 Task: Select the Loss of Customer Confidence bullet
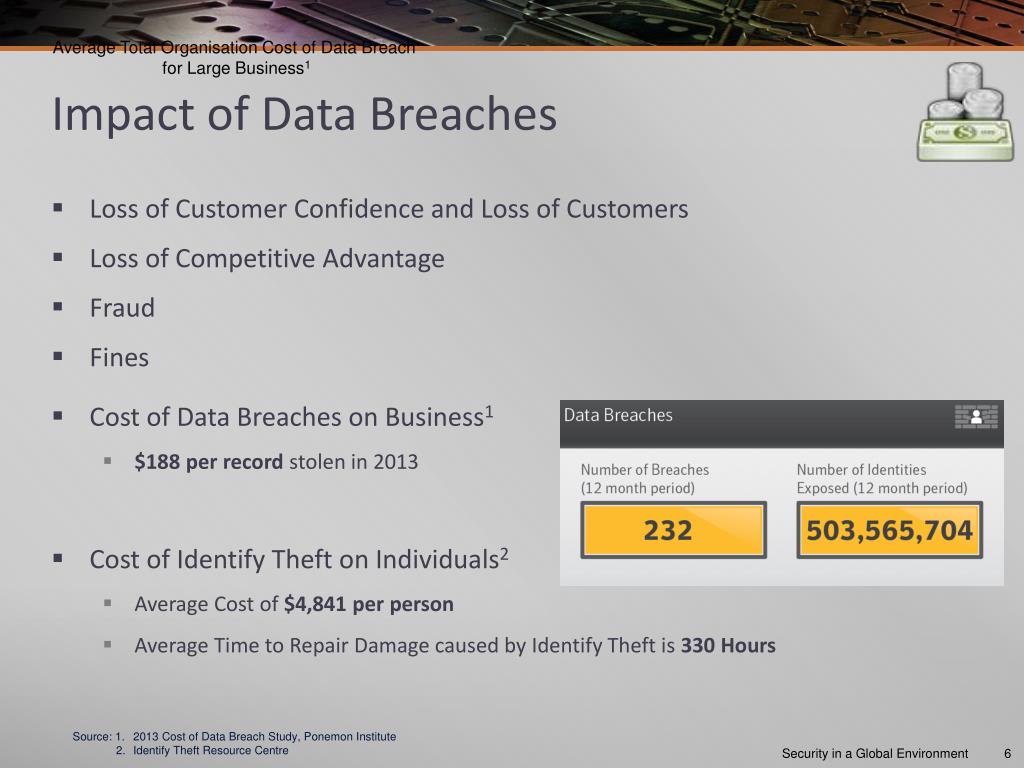pos(389,209)
